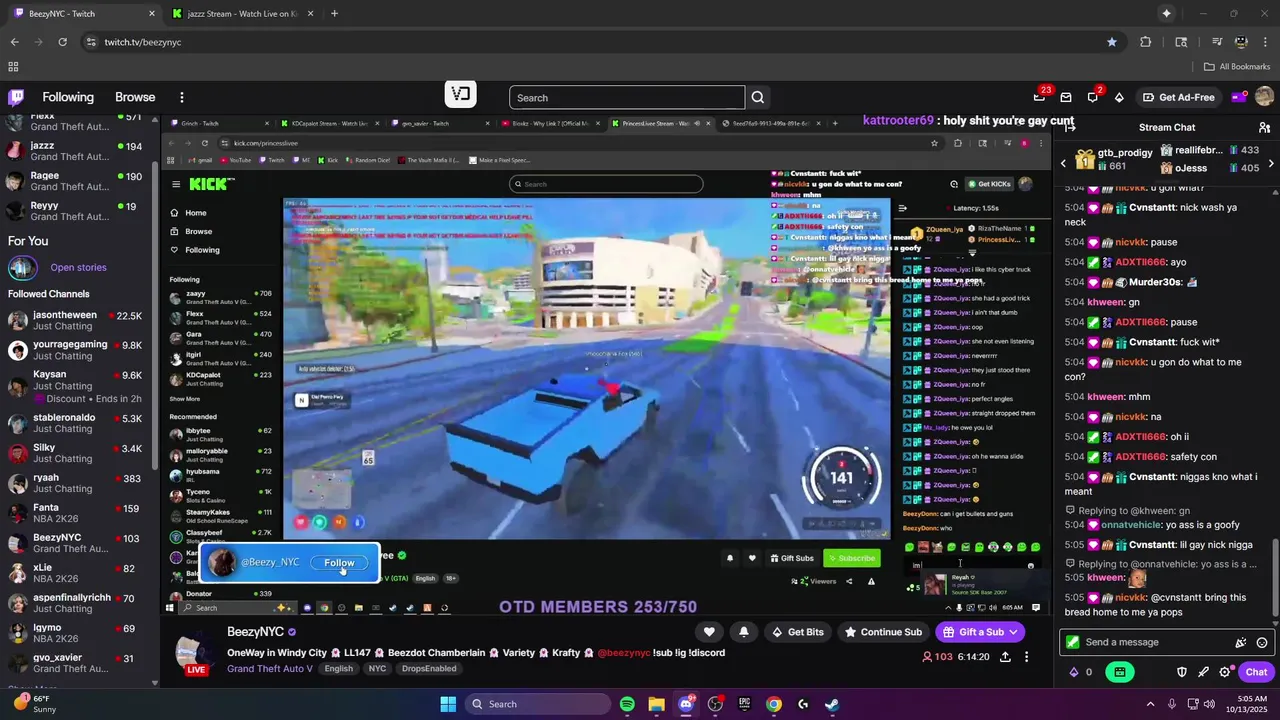The height and width of the screenshot is (720, 1280).
Task: Open chat settings gear icon
Action: (1225, 672)
